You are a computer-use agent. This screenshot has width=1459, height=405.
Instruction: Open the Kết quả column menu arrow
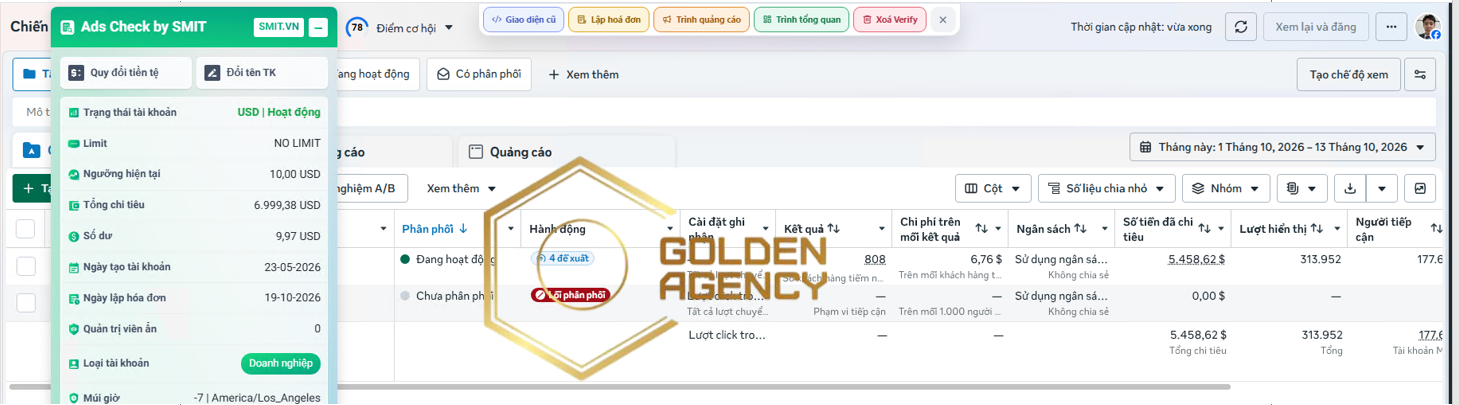tap(882, 229)
